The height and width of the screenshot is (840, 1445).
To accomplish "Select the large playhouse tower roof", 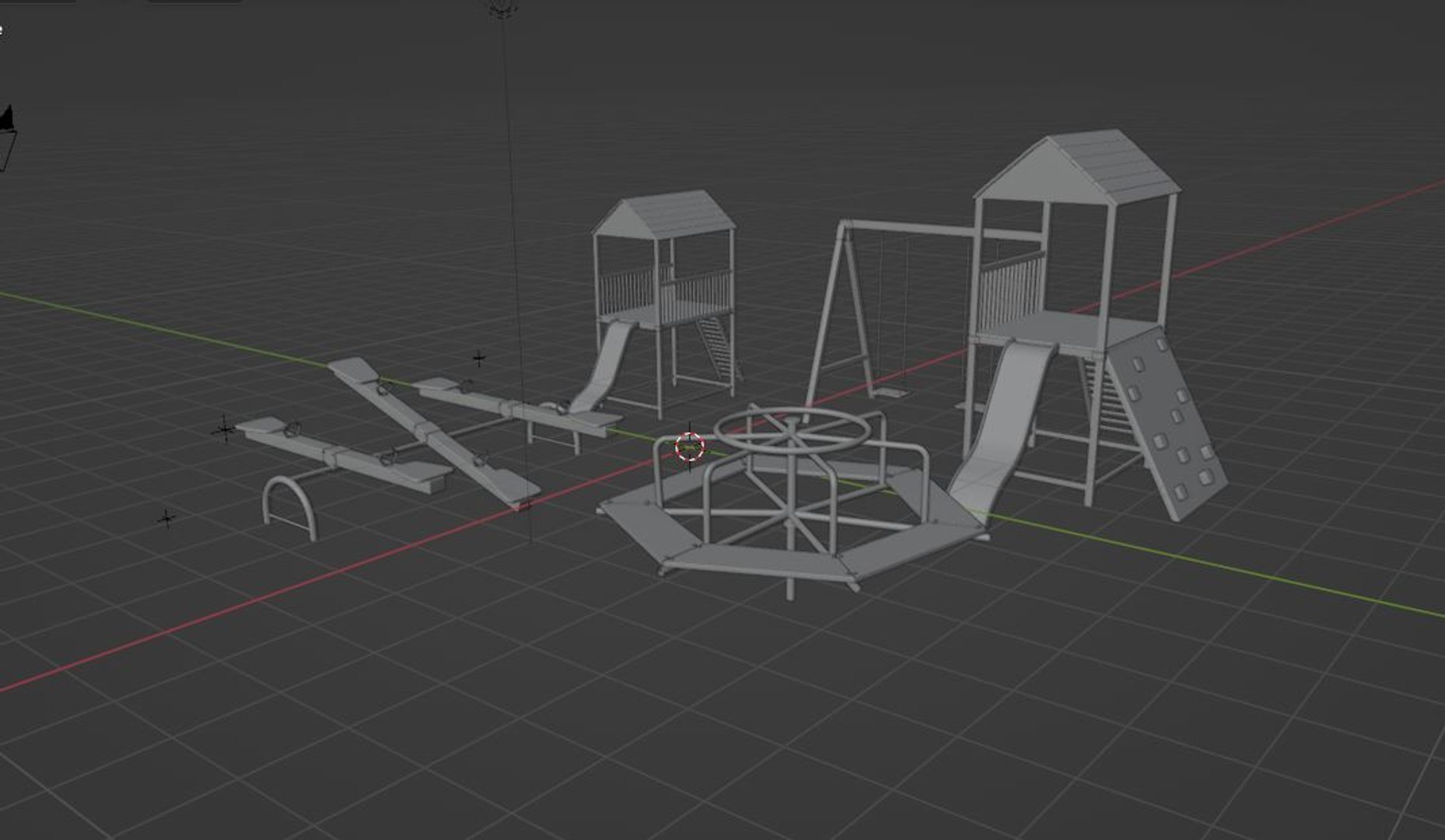I will point(1076,166).
